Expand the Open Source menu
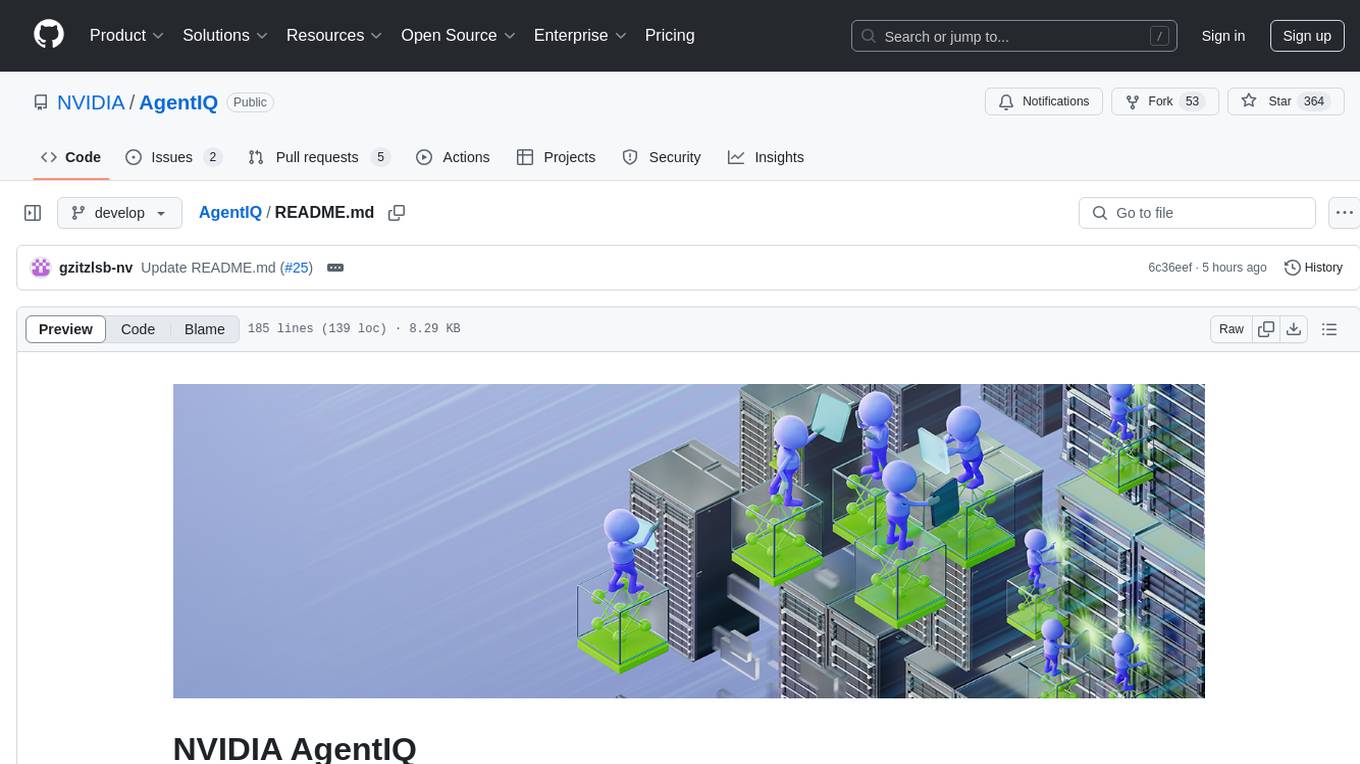Viewport: 1360px width, 764px height. [458, 35]
